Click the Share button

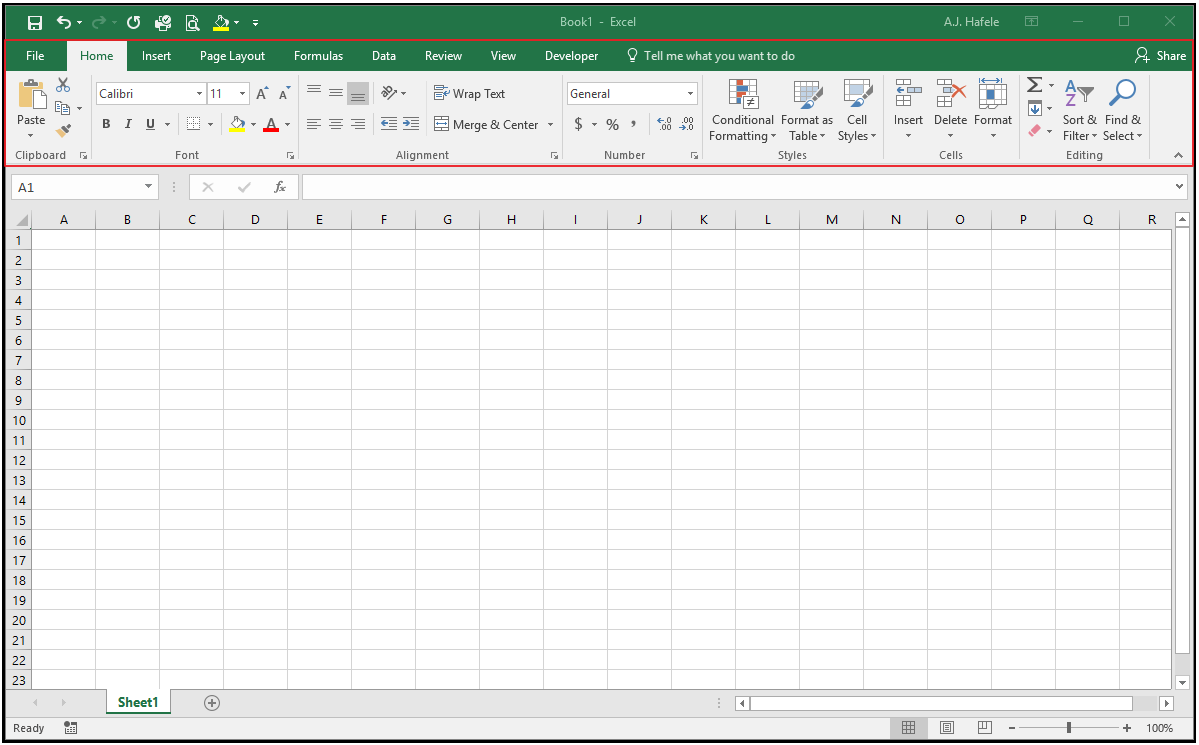click(1160, 56)
